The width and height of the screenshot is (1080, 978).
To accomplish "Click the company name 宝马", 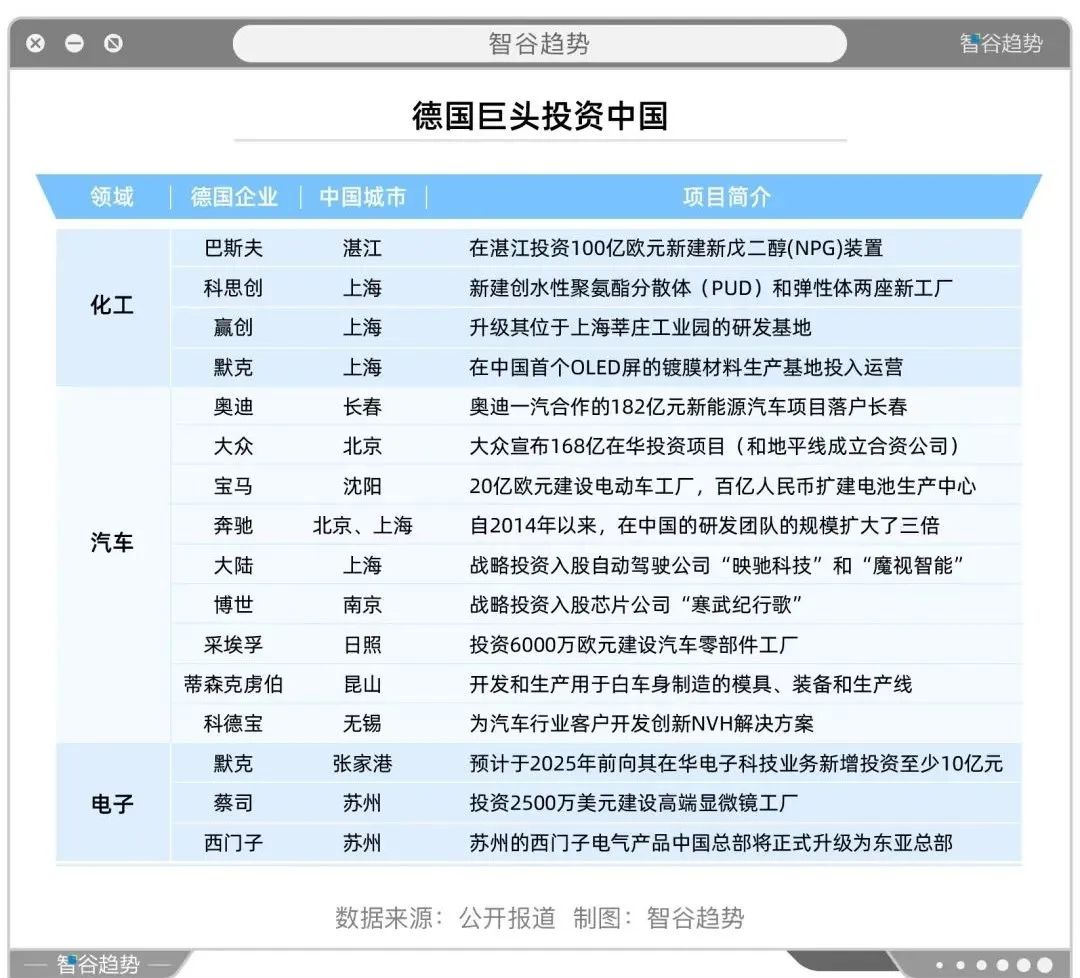I will pos(233,486).
